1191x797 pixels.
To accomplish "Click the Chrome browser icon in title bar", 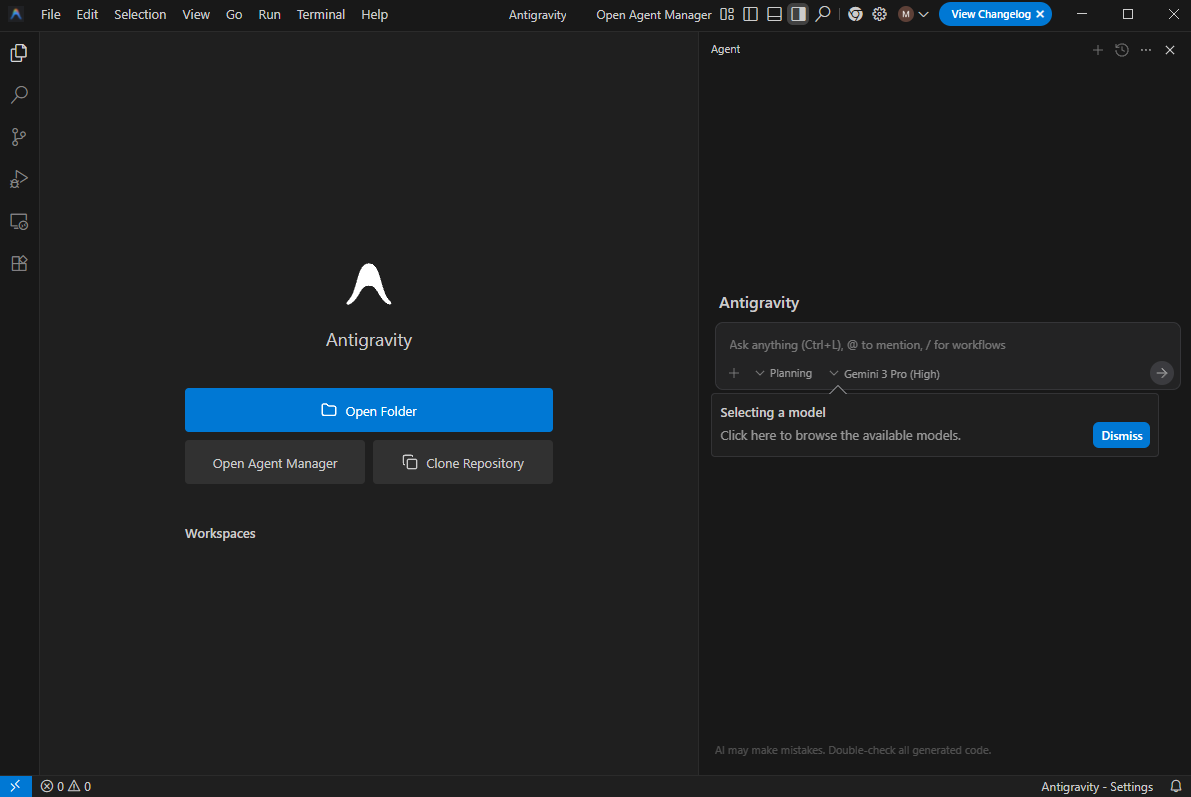I will 855,15.
